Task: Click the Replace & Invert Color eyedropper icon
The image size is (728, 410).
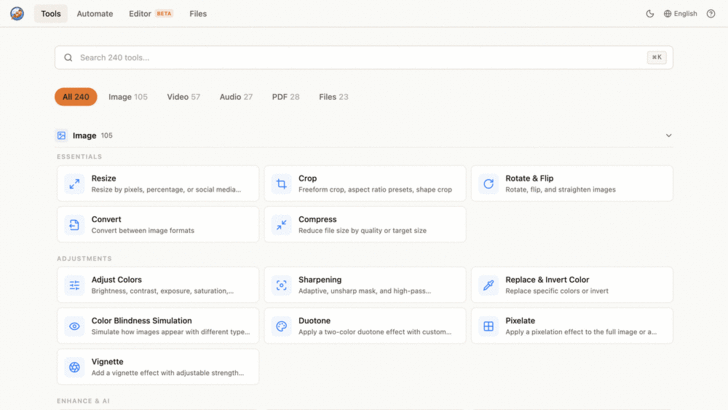Action: coord(488,285)
